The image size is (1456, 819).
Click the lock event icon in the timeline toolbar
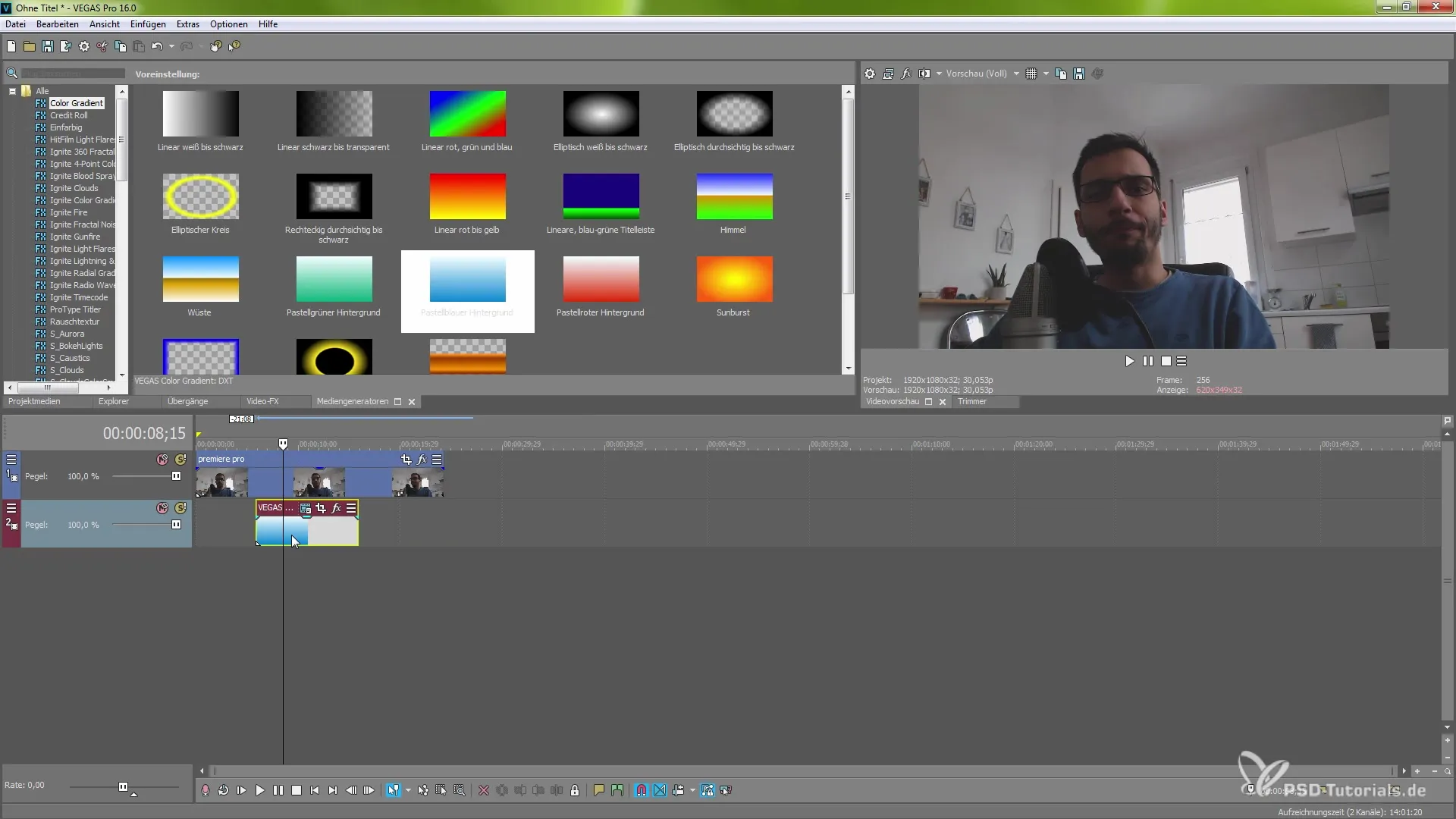(575, 790)
